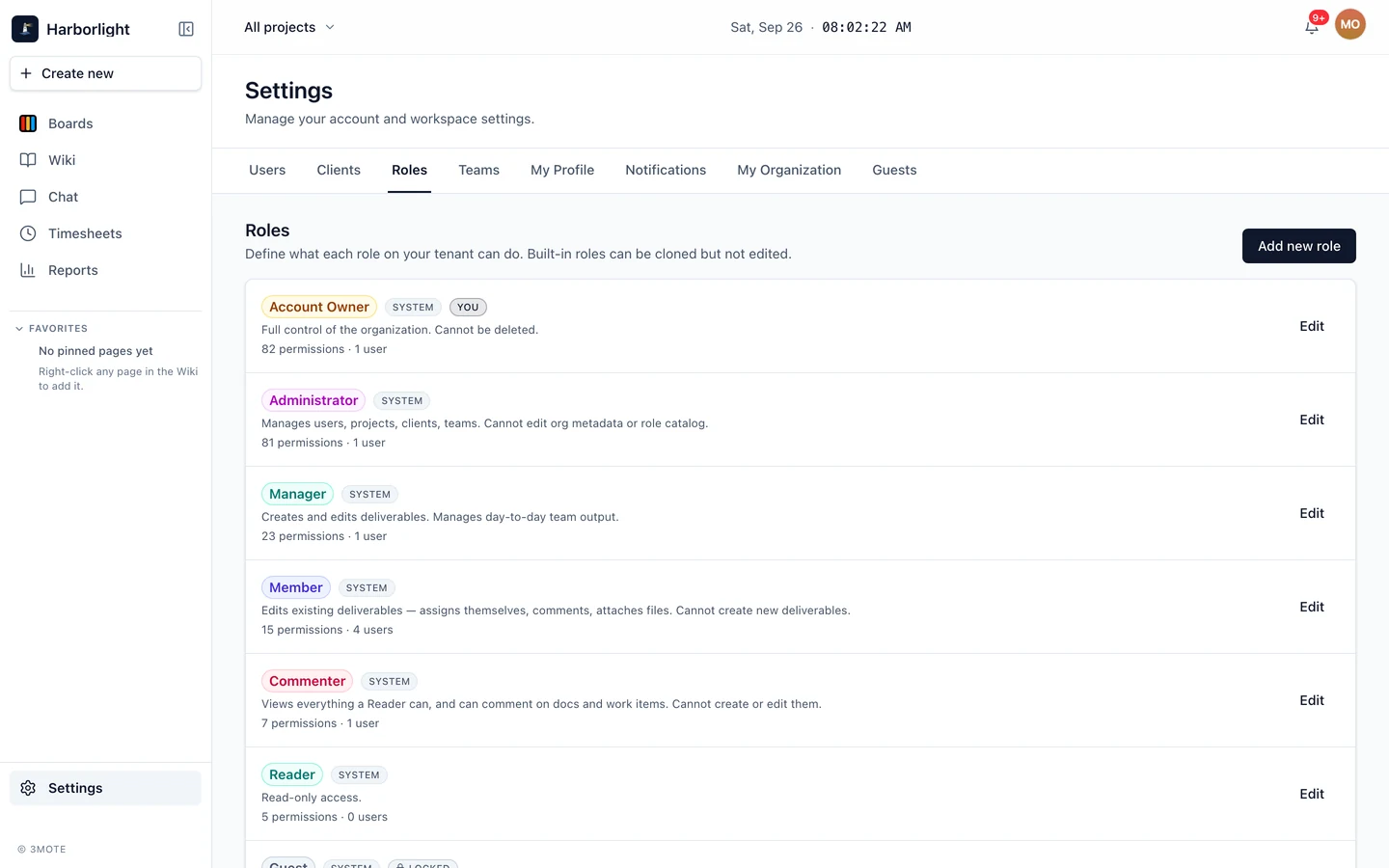Click the SYSTEM tag beside Manager
Screen dimensions: 1389x868
point(370,495)
